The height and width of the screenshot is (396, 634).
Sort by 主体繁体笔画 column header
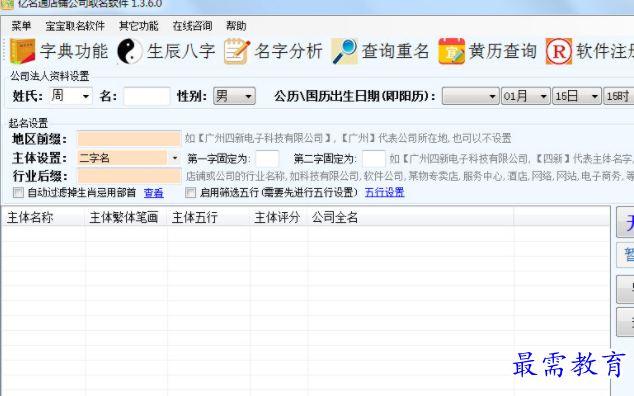pos(126,218)
